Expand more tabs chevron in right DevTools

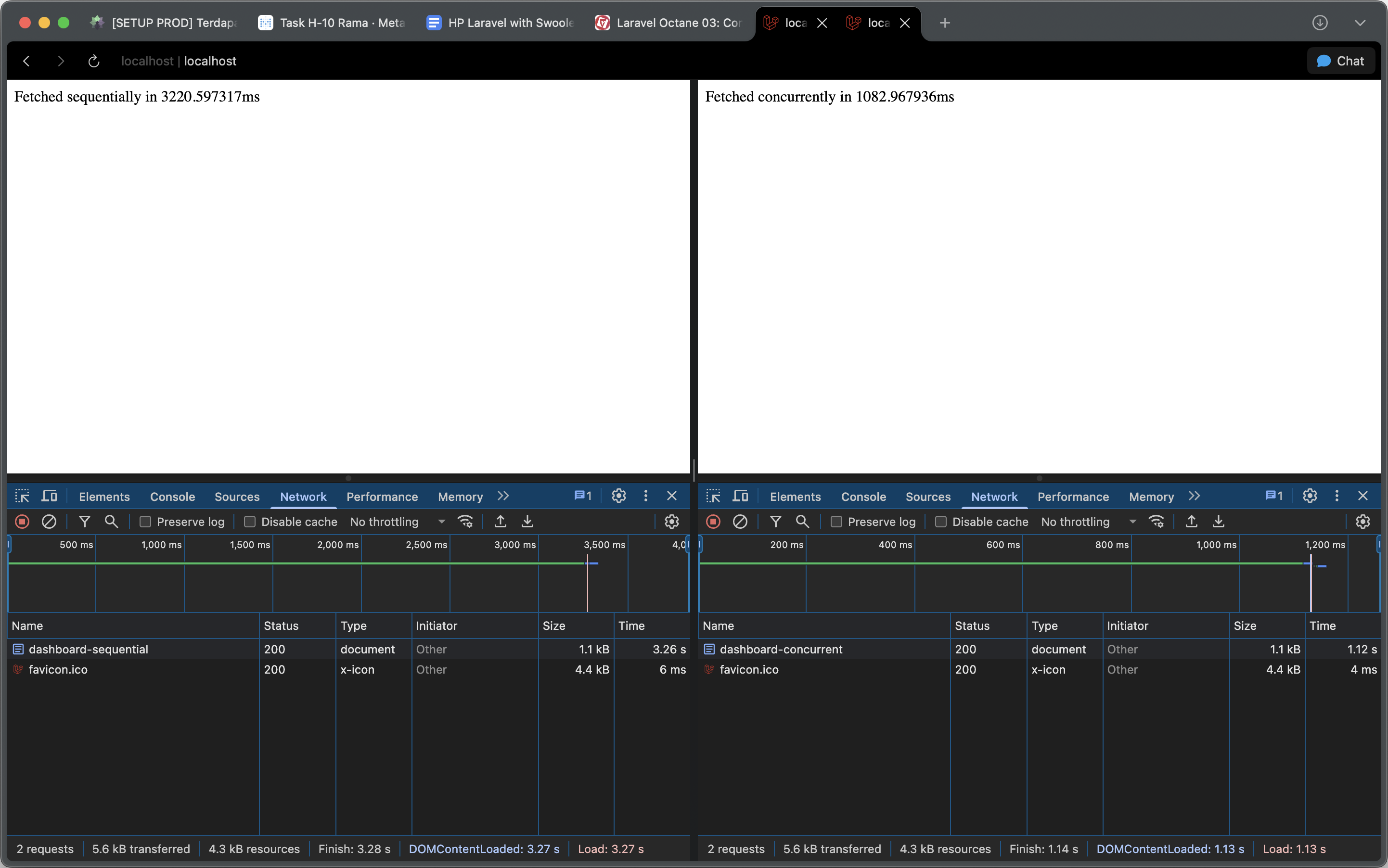click(1195, 496)
